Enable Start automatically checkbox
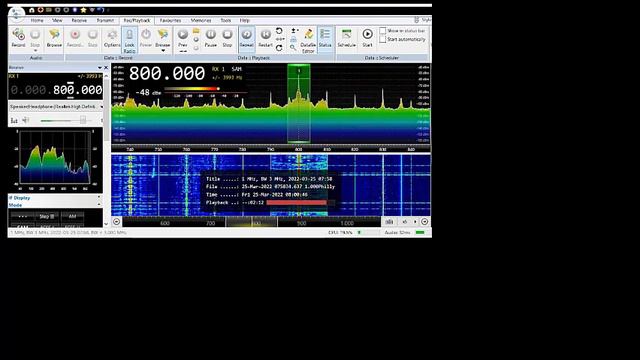The width and height of the screenshot is (640, 360). pos(382,39)
